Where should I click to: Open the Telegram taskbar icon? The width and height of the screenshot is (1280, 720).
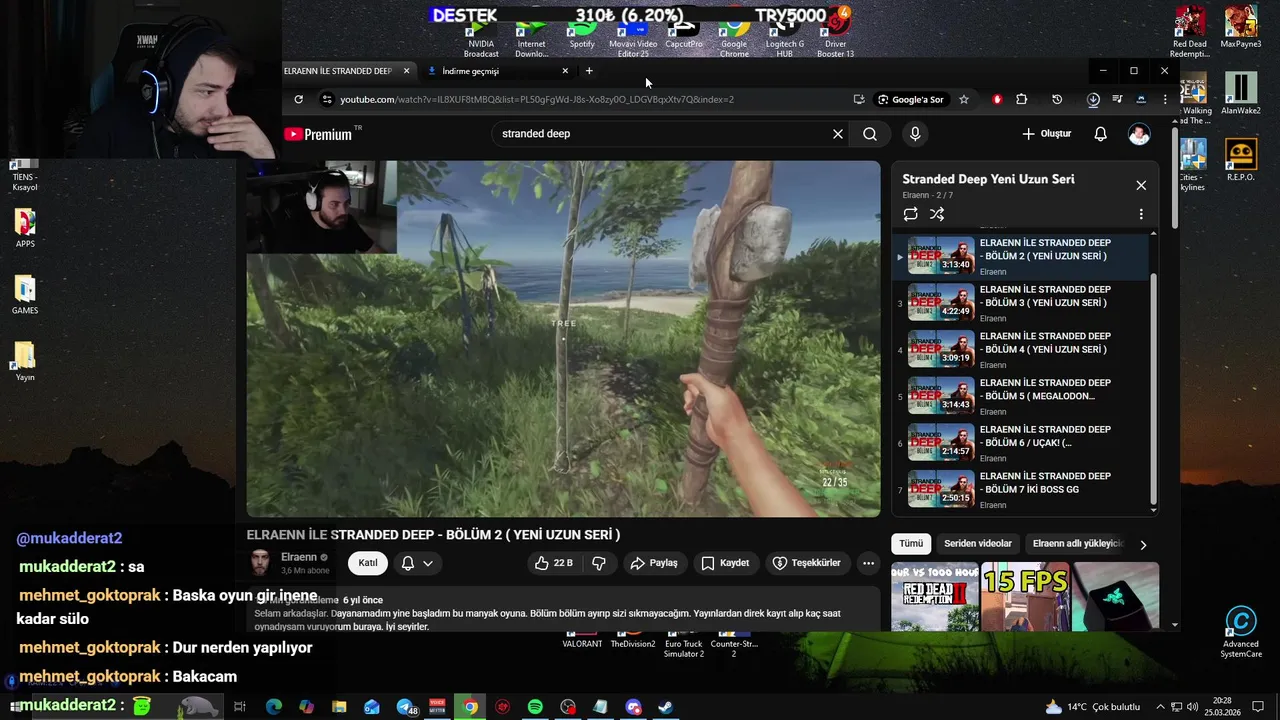coord(405,707)
